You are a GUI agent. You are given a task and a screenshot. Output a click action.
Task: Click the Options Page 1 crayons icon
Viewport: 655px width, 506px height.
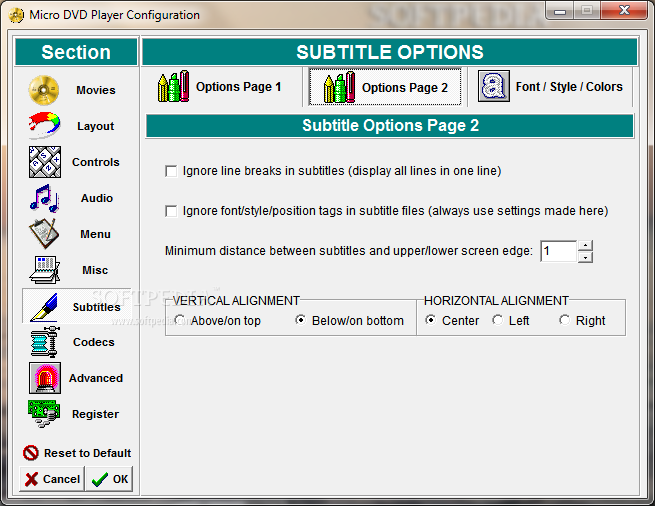(x=173, y=86)
